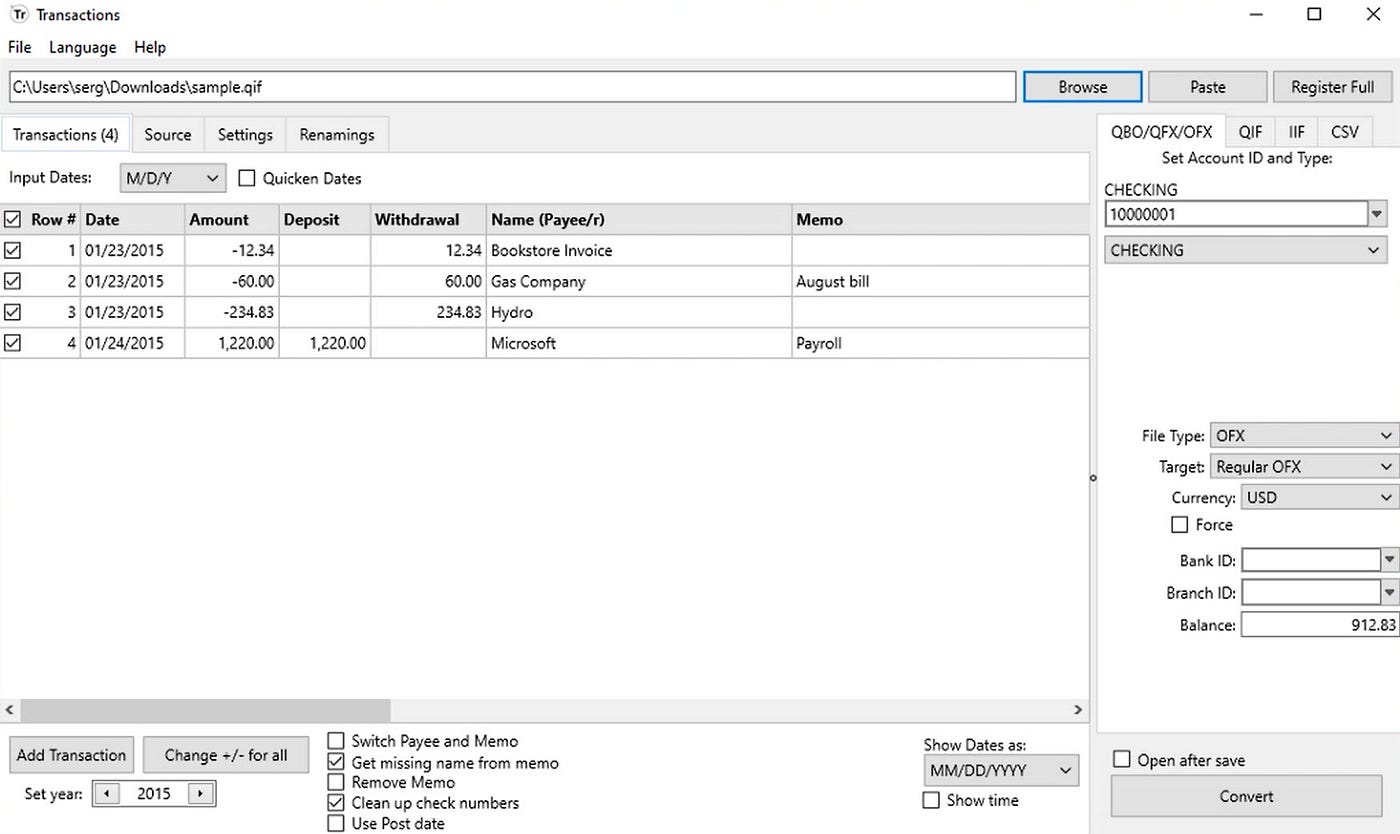This screenshot has height=834, width=1400.
Task: Click the Memo column header
Action: (x=940, y=219)
